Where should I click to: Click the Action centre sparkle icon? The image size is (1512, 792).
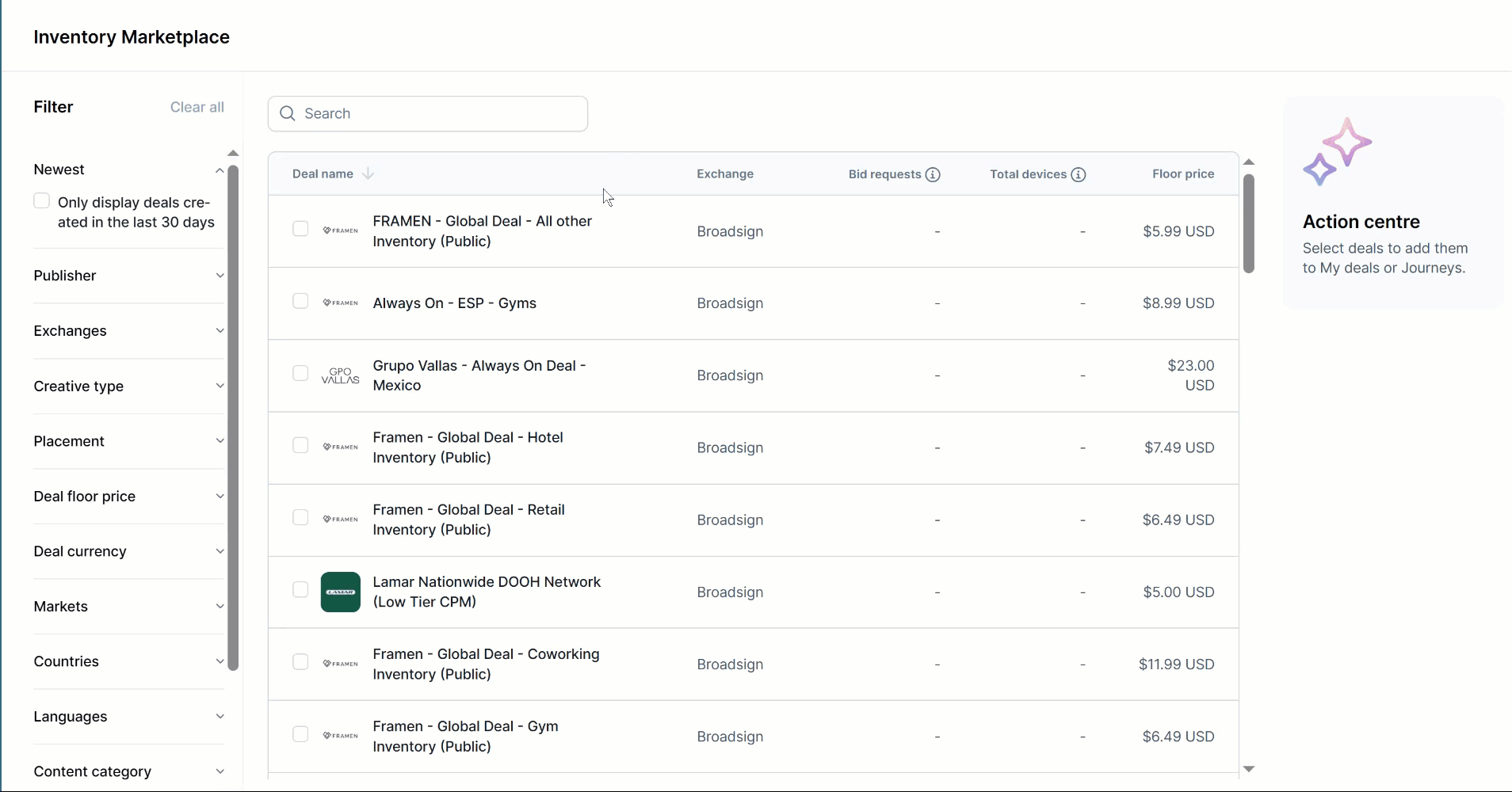[x=1337, y=151]
